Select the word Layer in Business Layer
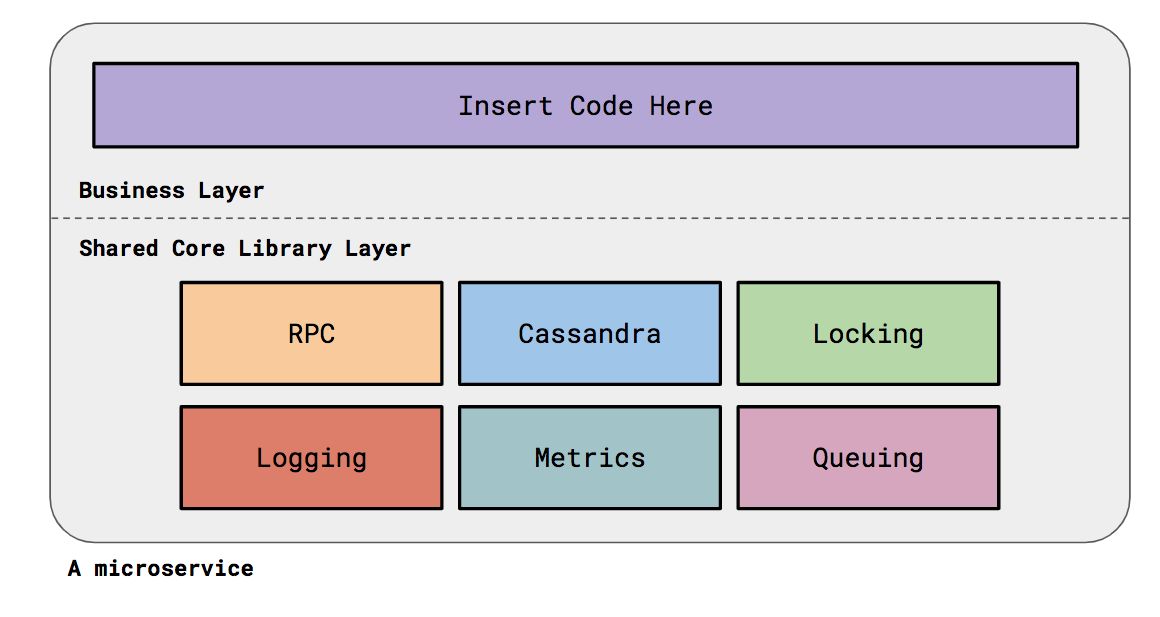 tap(231, 191)
